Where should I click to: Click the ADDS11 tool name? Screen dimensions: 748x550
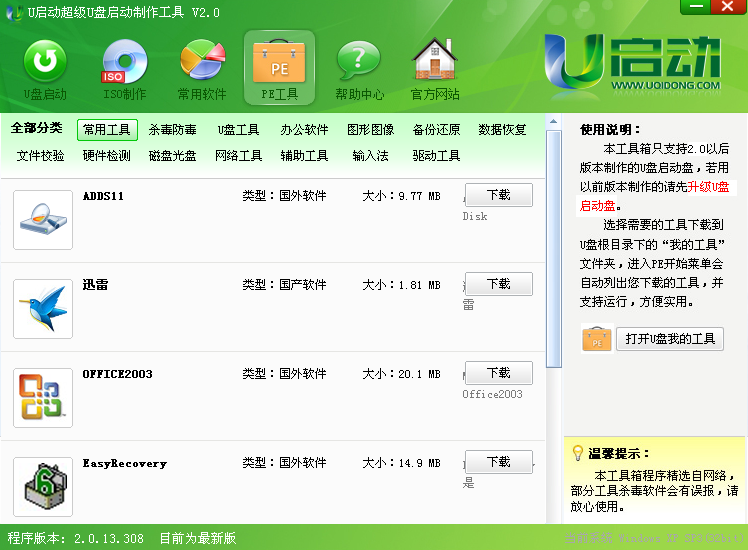click(x=104, y=196)
